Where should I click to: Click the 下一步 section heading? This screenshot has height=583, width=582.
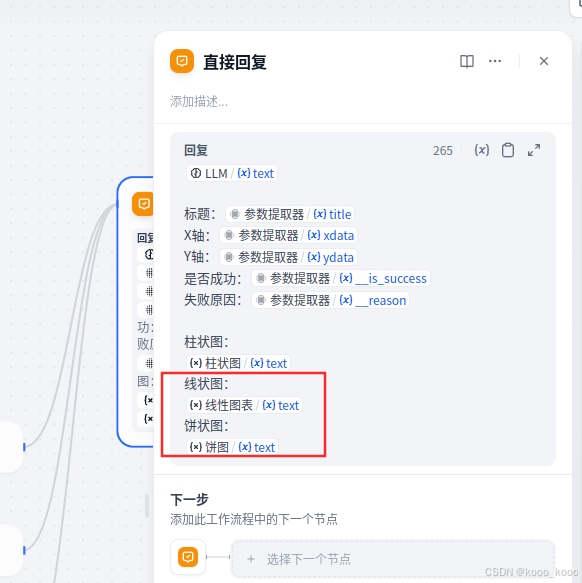189,499
